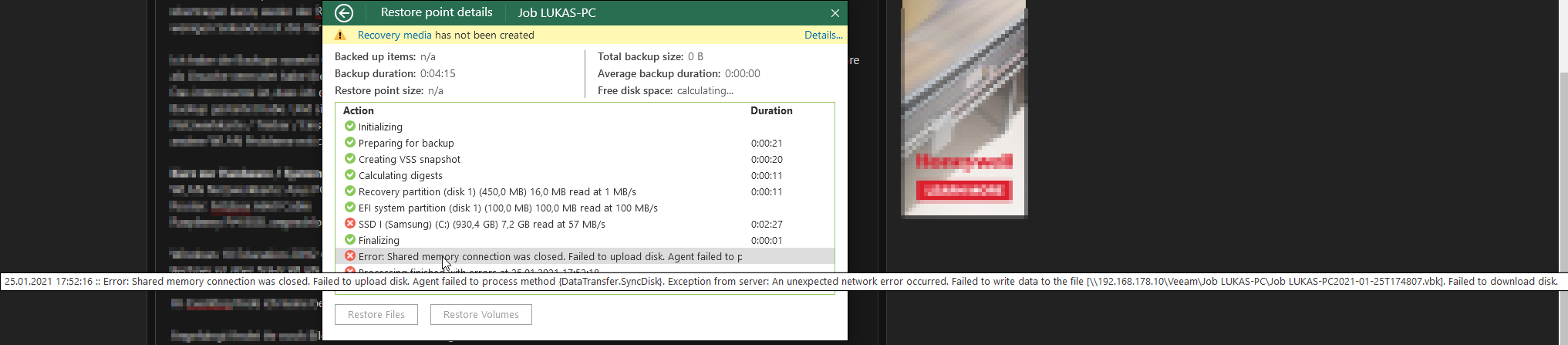Go back using the circled arrow icon
The height and width of the screenshot is (345, 1568).
tap(344, 12)
